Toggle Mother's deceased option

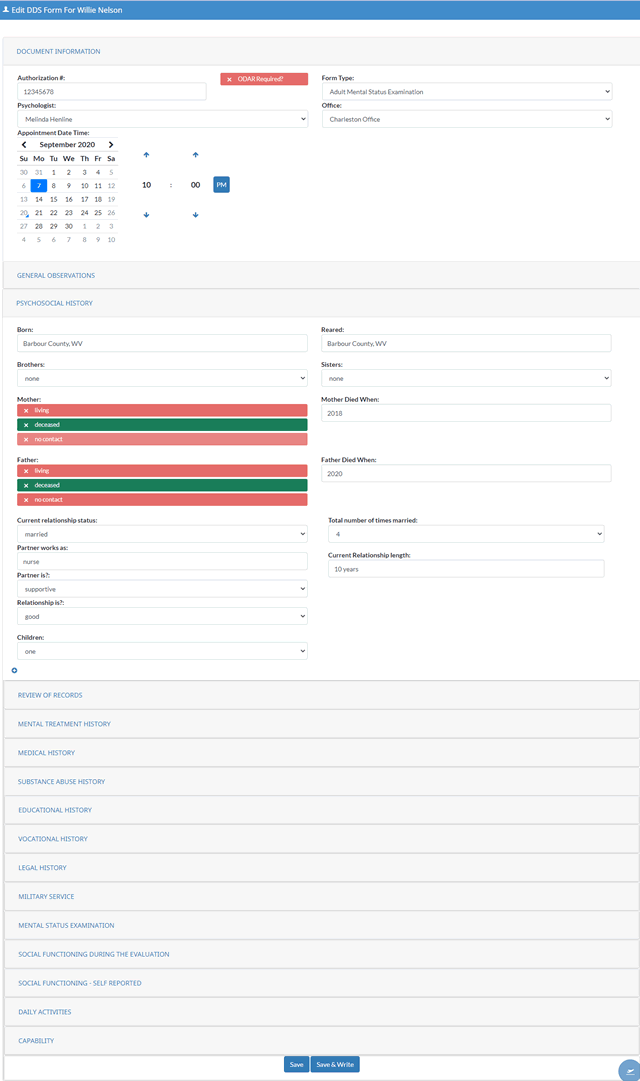point(162,425)
